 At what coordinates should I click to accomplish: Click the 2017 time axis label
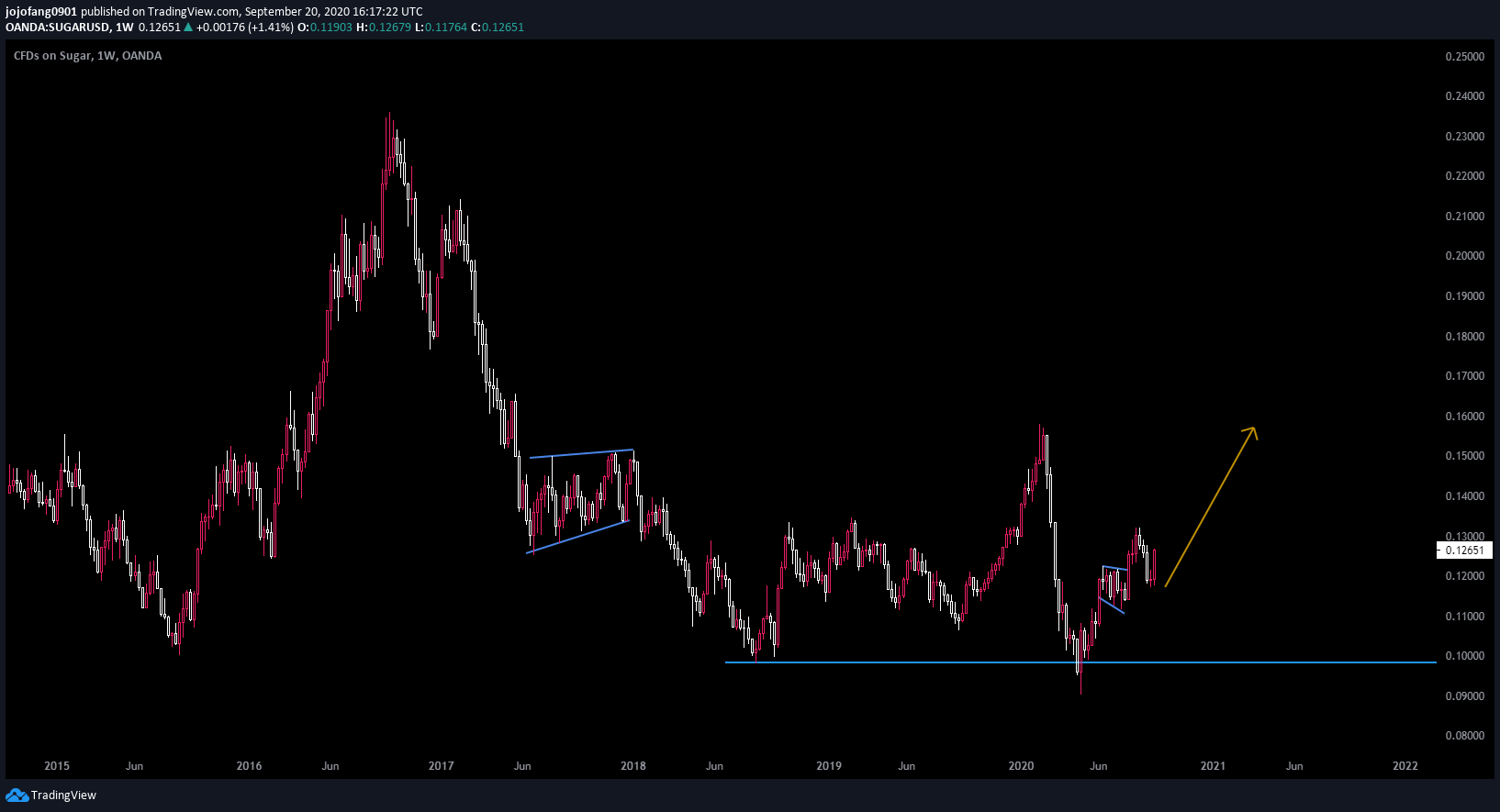point(441,766)
